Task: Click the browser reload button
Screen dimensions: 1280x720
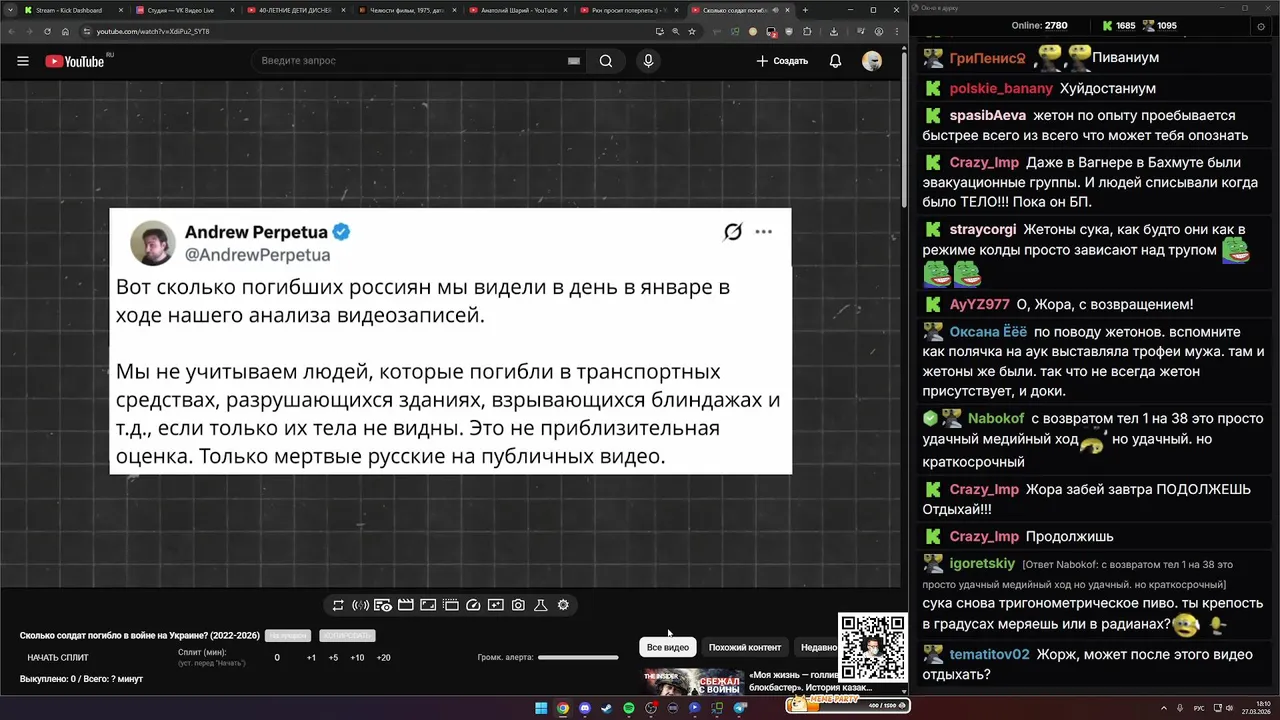Action: point(47,31)
